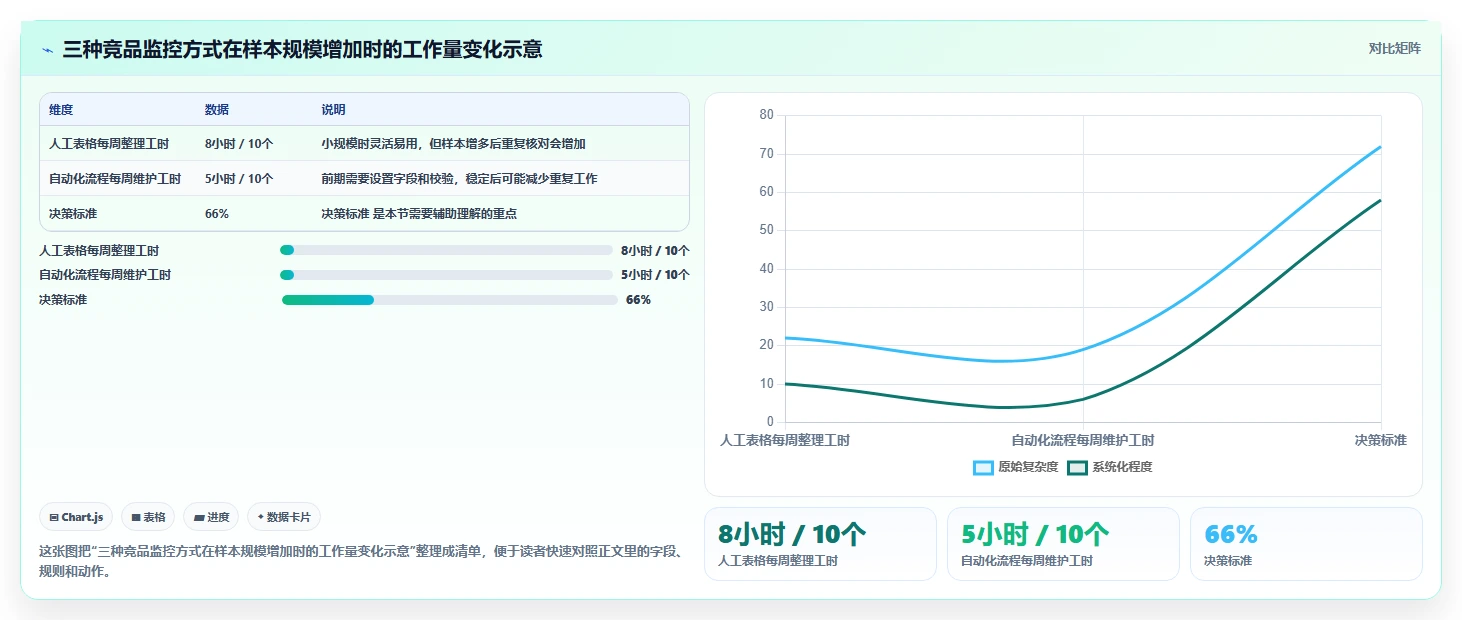Click the caption paragraph starting 这张图把
Screen dimensions: 1462x620
click(x=360, y=562)
